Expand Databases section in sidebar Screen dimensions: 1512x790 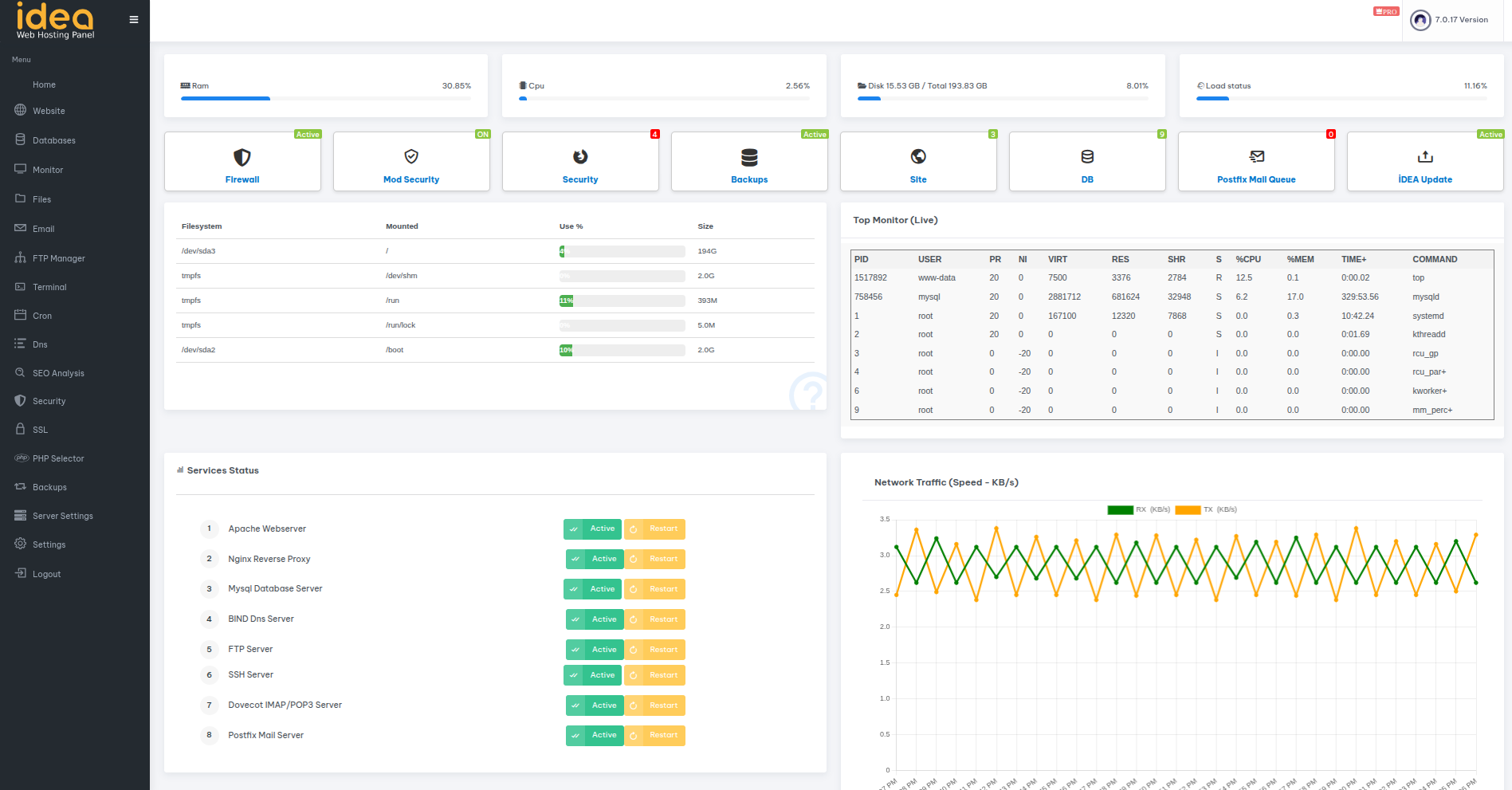(53, 141)
